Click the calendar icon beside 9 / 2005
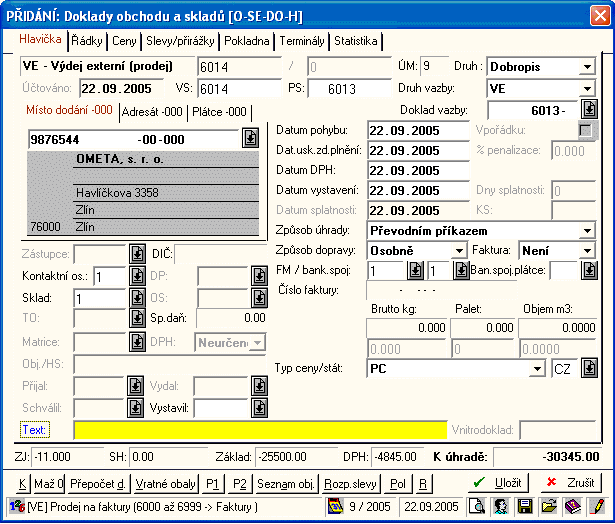The image size is (615, 524). tap(335, 506)
